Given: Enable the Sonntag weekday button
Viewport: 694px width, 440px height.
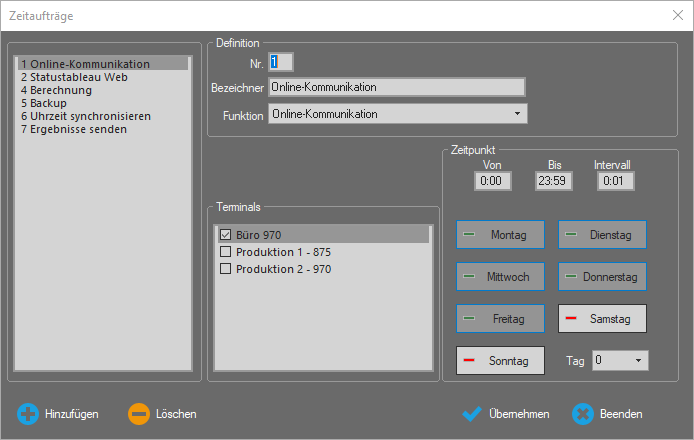Looking at the screenshot, I should pyautogui.click(x=500, y=359).
